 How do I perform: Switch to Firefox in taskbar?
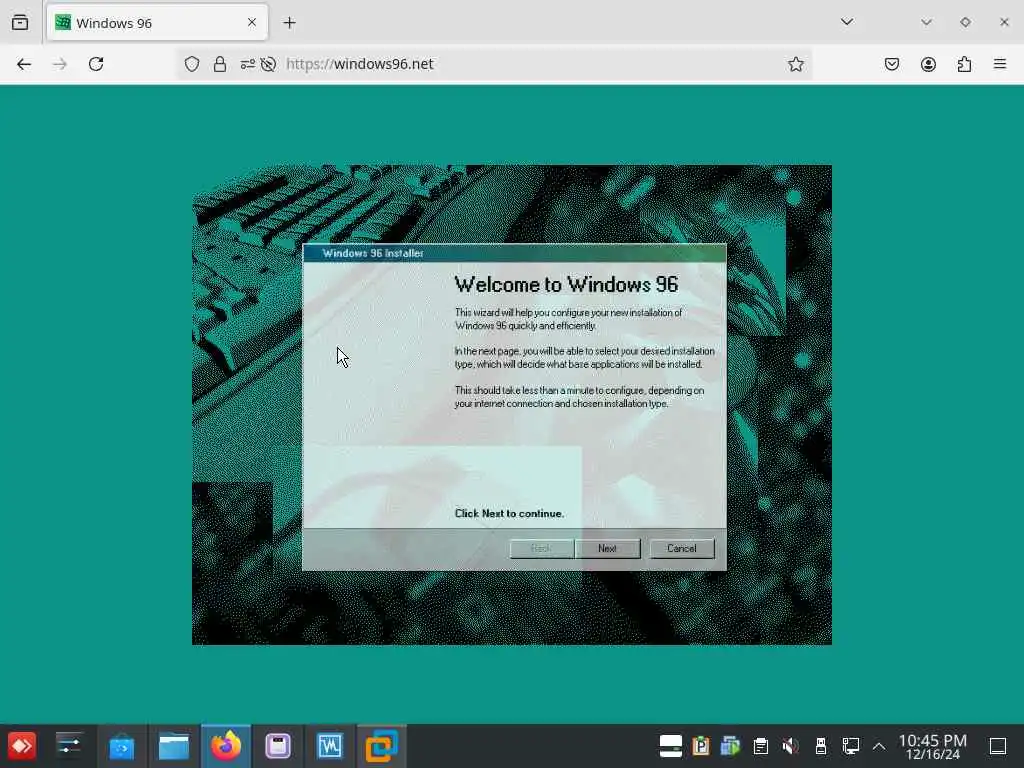226,746
